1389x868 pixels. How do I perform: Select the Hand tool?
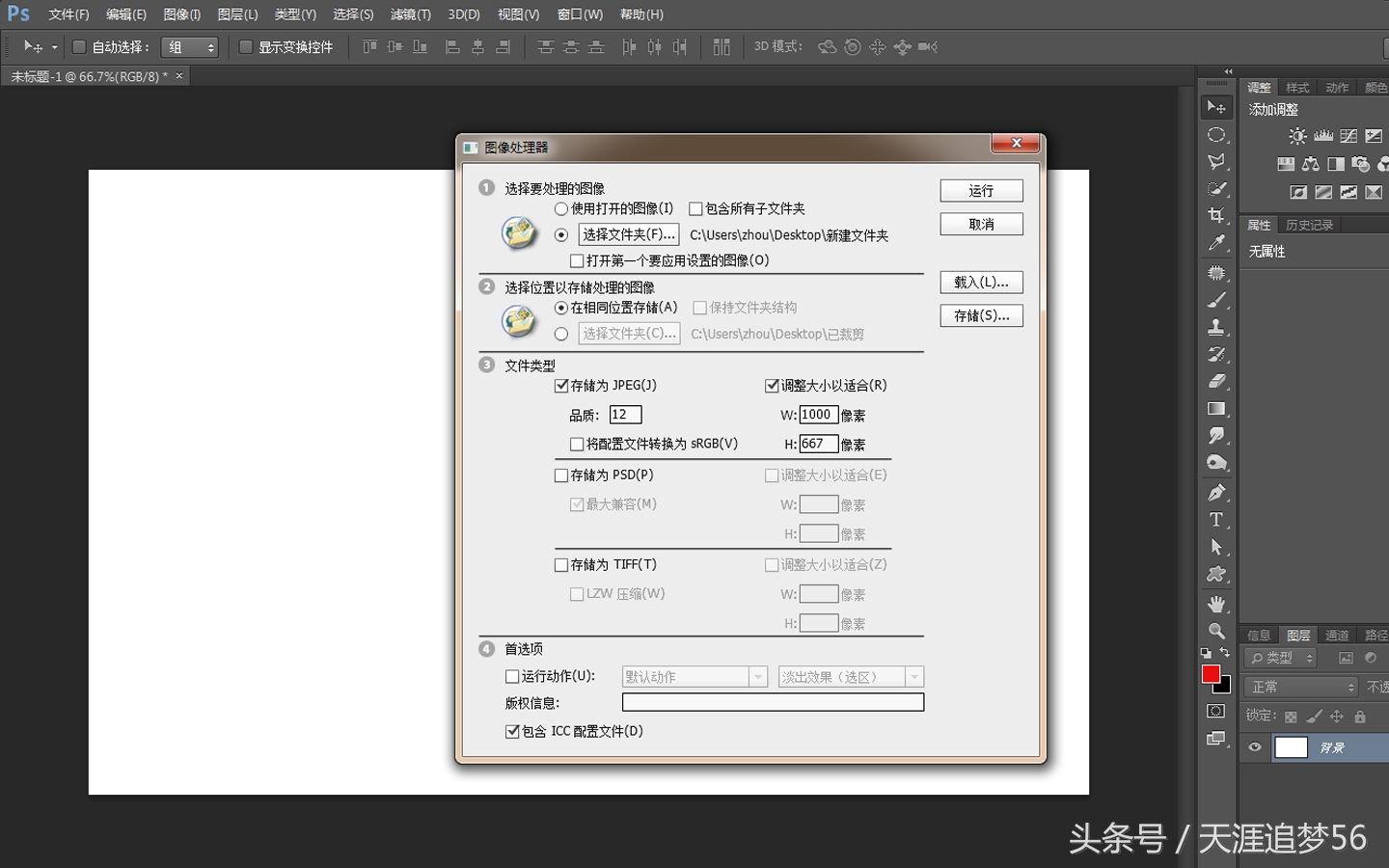1216,604
